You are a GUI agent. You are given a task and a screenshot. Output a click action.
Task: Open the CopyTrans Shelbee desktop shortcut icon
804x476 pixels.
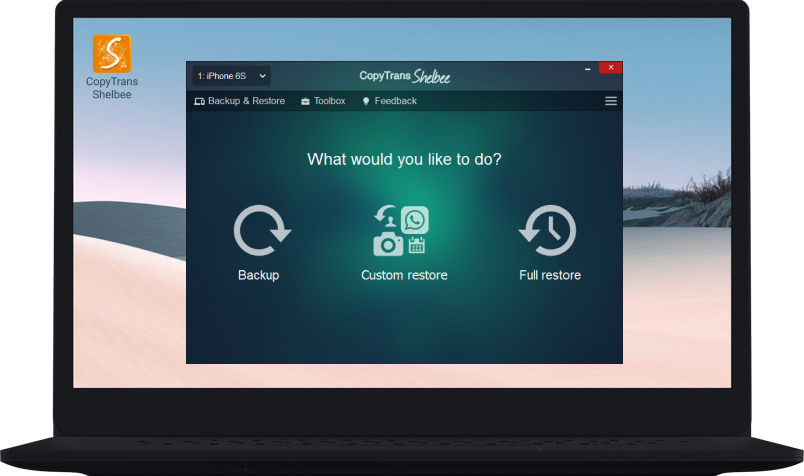coord(112,53)
